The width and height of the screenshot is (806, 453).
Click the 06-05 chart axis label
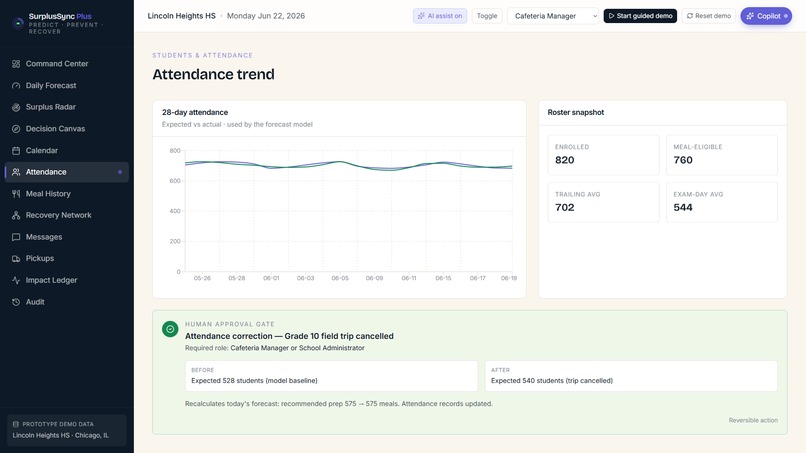pyautogui.click(x=340, y=278)
